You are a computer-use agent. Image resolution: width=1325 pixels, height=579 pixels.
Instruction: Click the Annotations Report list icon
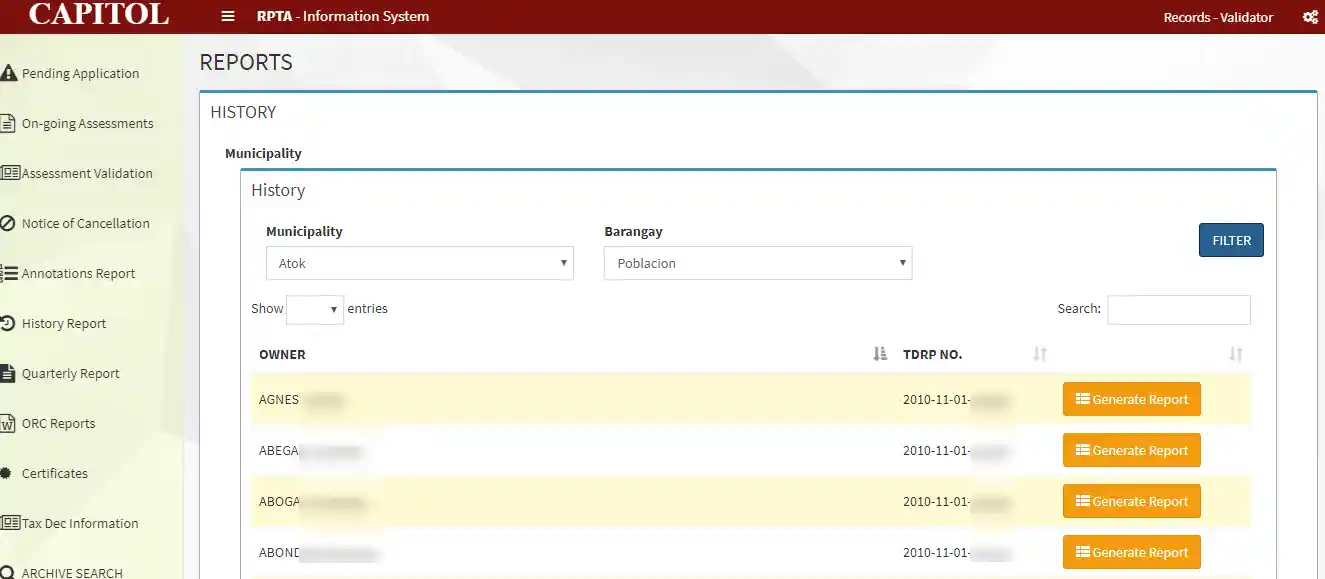pos(10,273)
